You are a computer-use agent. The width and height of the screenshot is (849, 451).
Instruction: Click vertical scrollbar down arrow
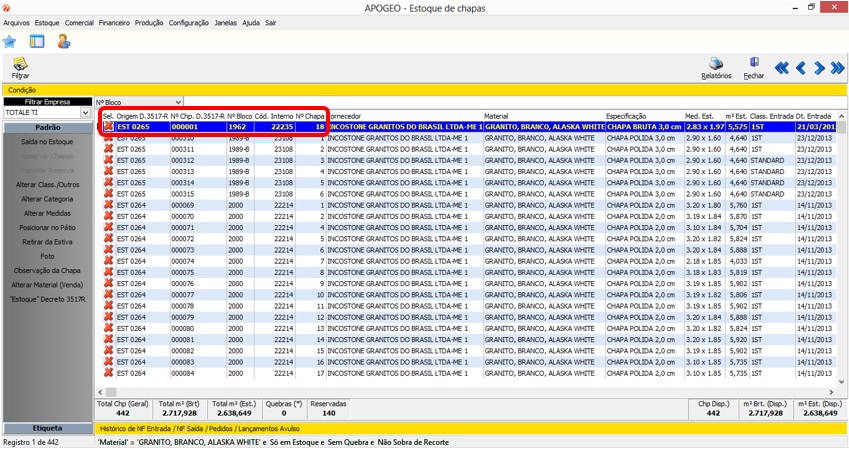point(841,382)
